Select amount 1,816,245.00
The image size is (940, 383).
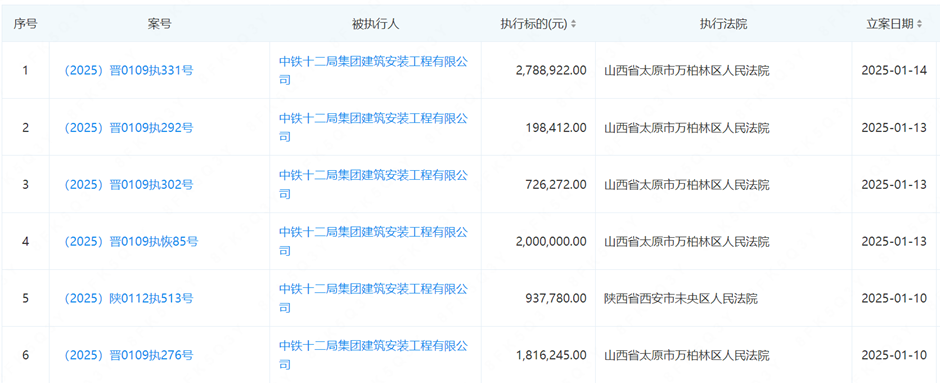coord(551,355)
